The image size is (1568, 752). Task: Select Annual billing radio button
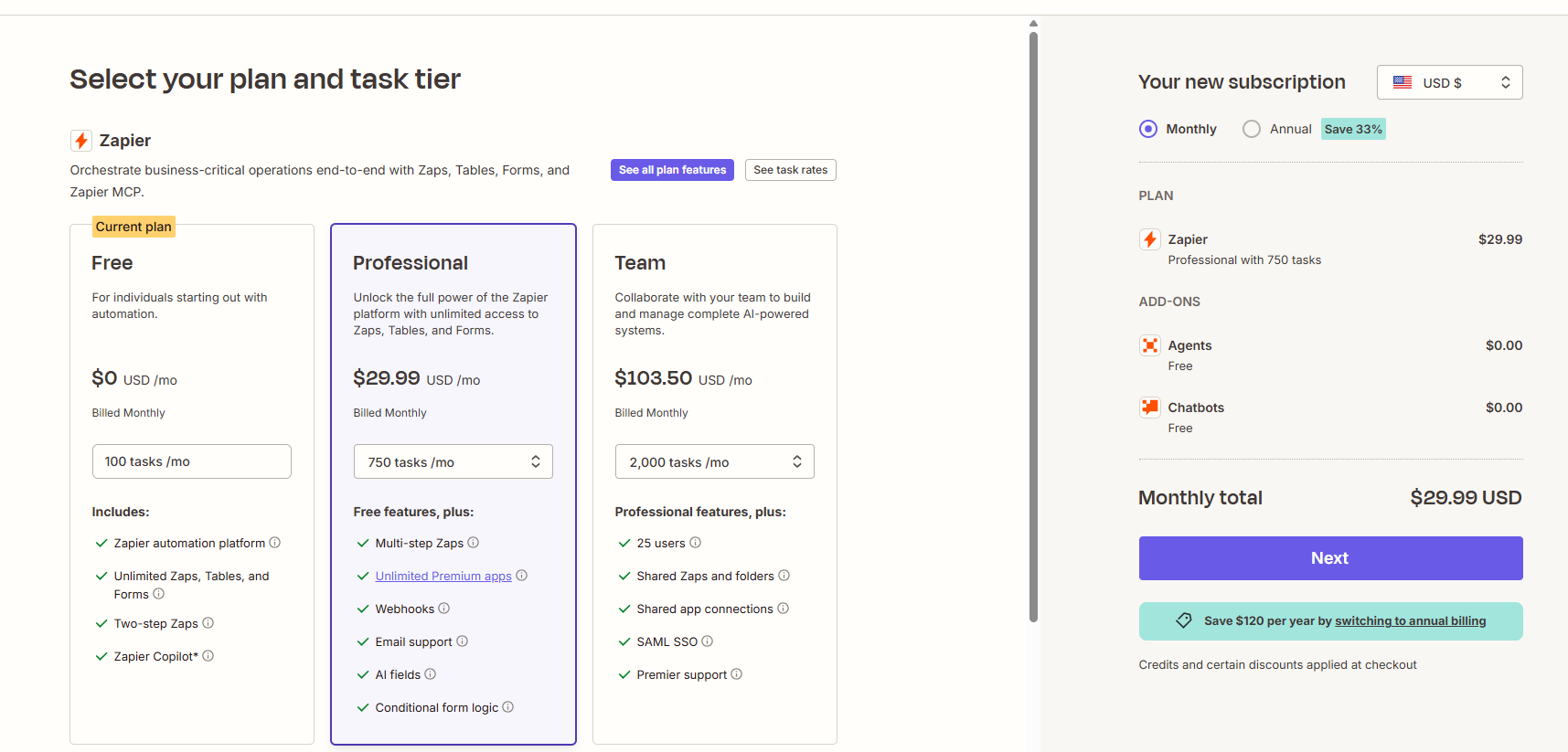click(1252, 129)
